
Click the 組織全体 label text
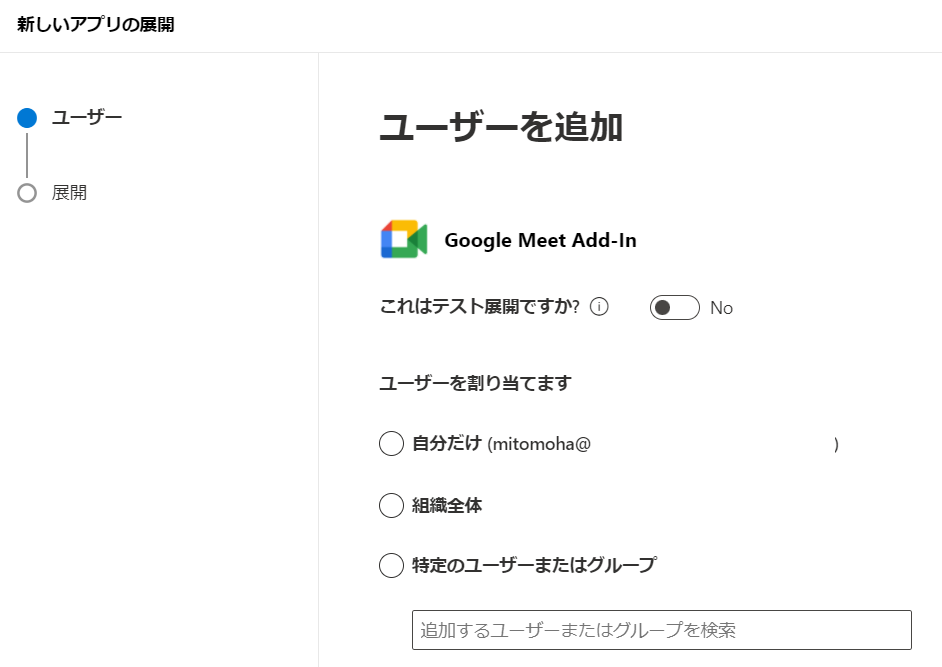[x=447, y=505]
